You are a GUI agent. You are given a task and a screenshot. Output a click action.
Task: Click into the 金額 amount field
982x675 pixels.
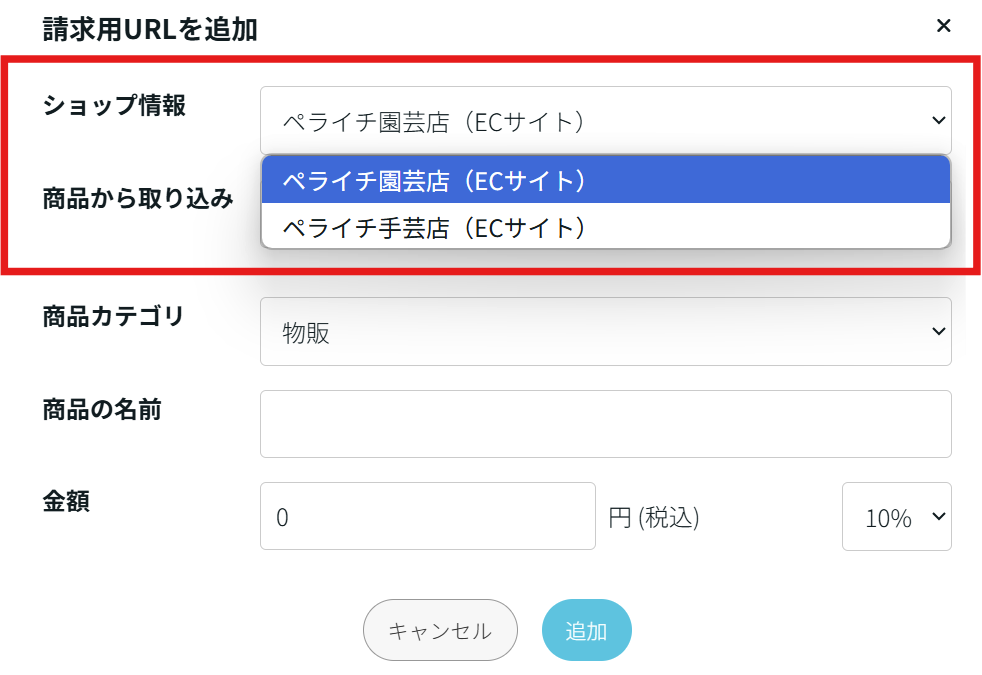[427, 517]
